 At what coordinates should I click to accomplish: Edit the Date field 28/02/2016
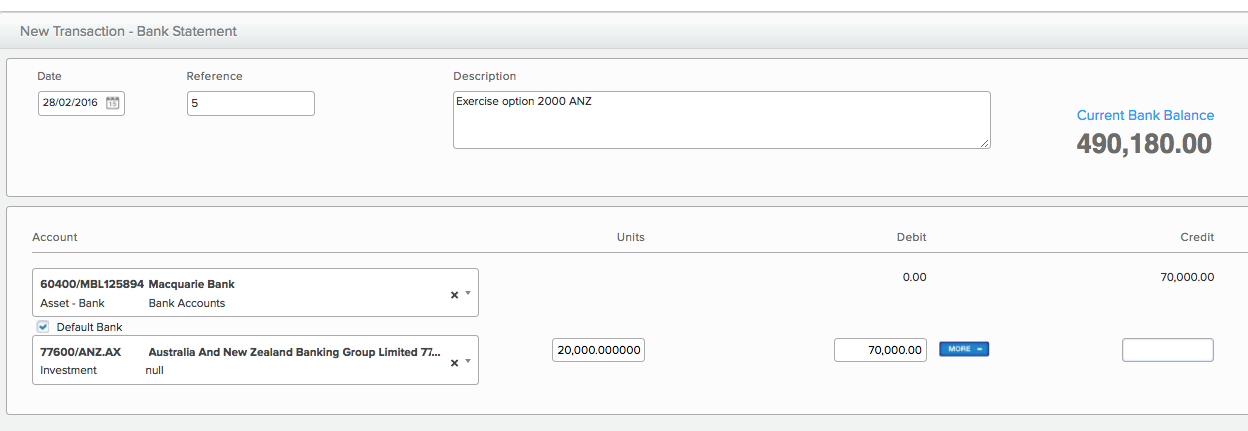click(x=81, y=103)
